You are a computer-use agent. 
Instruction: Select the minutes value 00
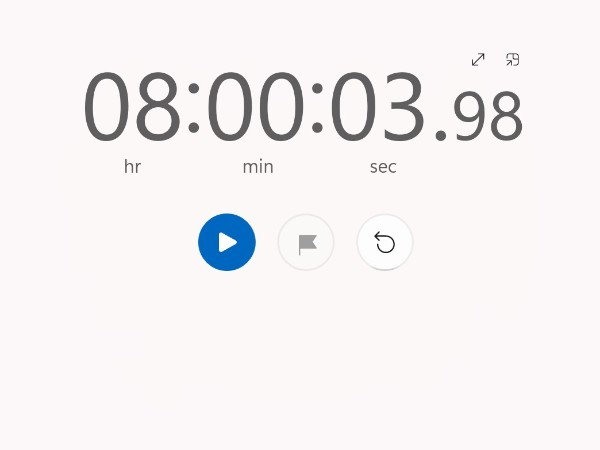click(256, 106)
